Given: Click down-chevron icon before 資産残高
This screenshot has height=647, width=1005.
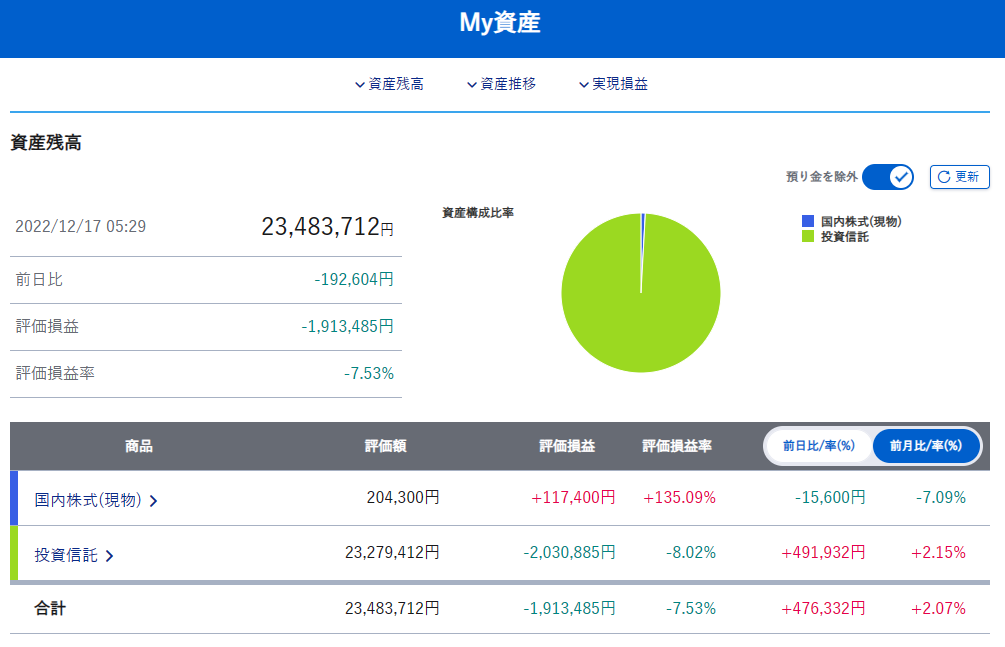Looking at the screenshot, I should pos(360,85).
